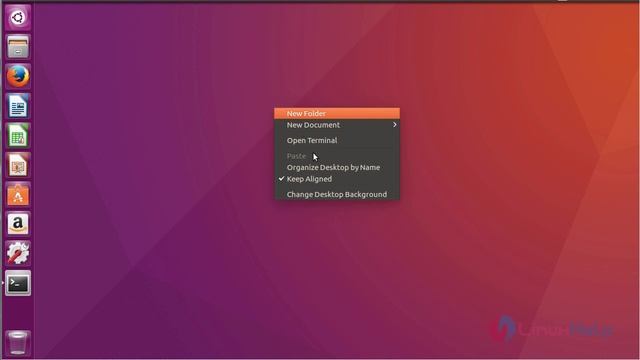The width and height of the screenshot is (640, 360).
Task: Switch to the Terminal launcher icon
Action: (18, 283)
